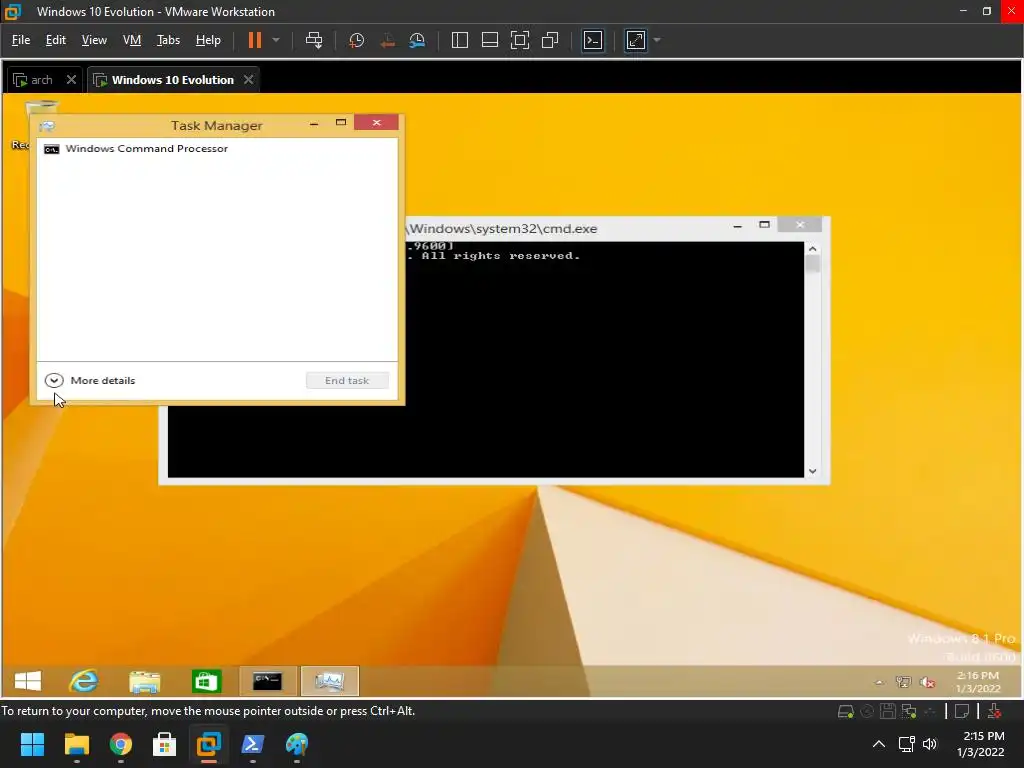Select Windows Command Processor in Task Manager
This screenshot has width=1024, height=768.
point(217,149)
